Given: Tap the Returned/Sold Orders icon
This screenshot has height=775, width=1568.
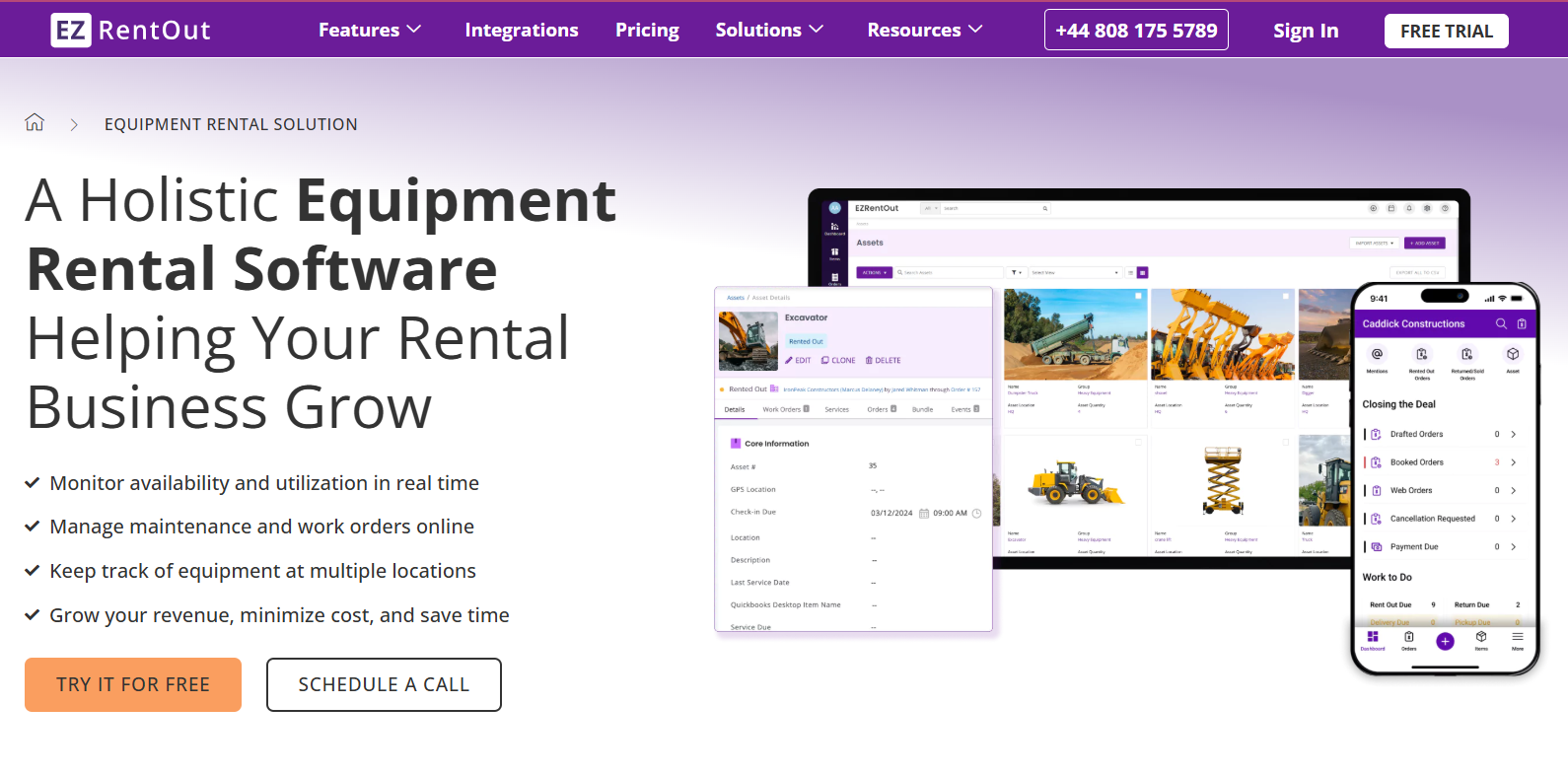Looking at the screenshot, I should pos(1466,354).
